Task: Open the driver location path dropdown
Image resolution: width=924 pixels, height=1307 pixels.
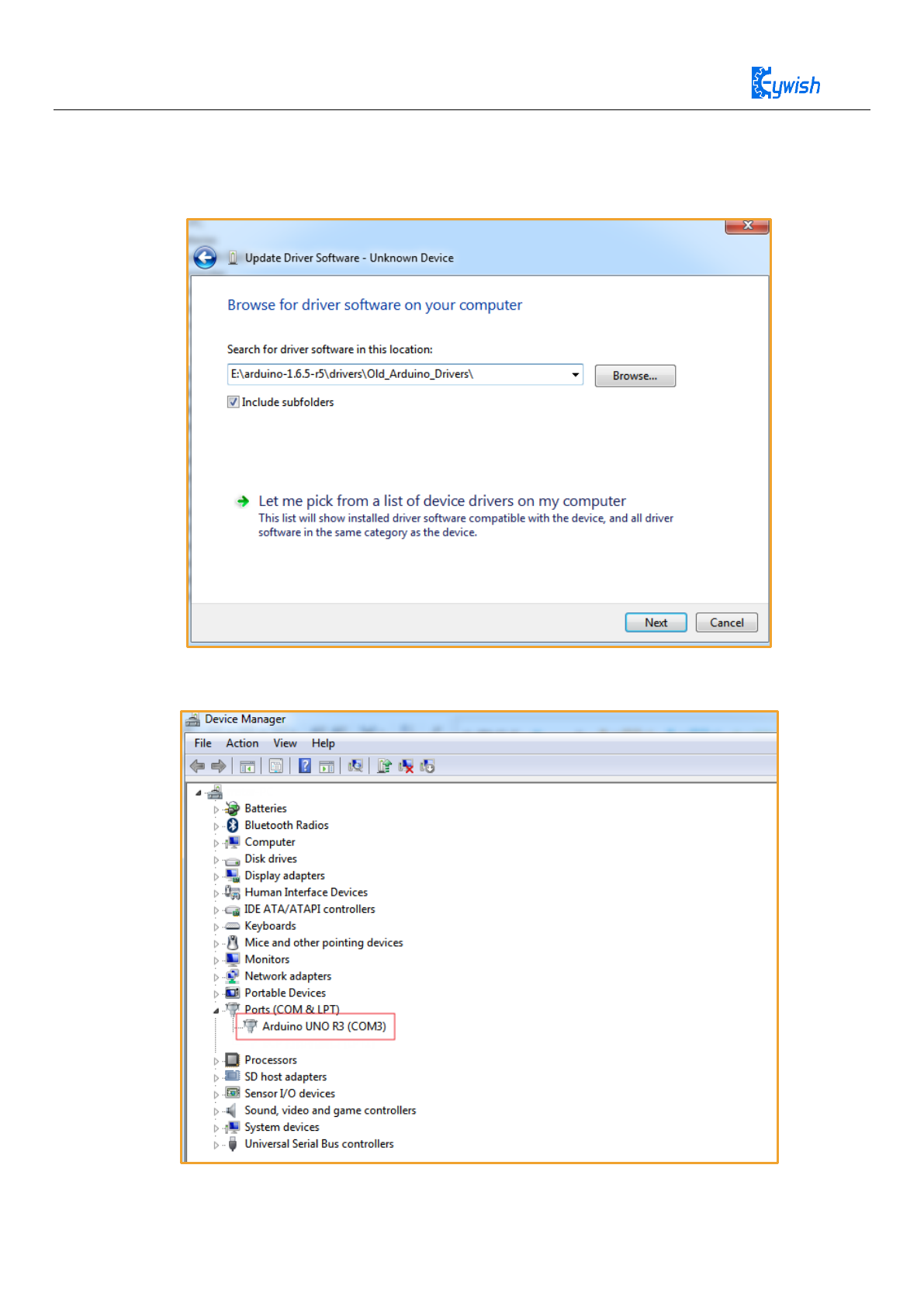Action: [x=575, y=375]
